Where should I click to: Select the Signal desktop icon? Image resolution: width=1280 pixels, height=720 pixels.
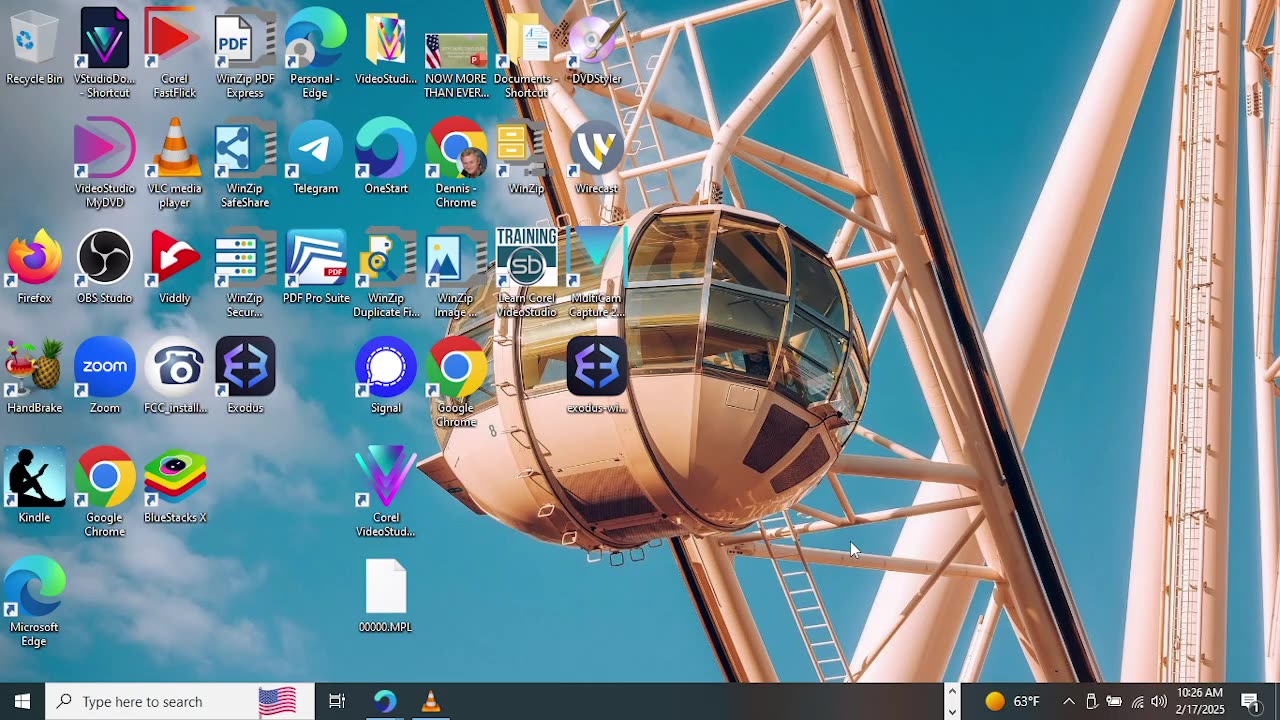click(386, 377)
